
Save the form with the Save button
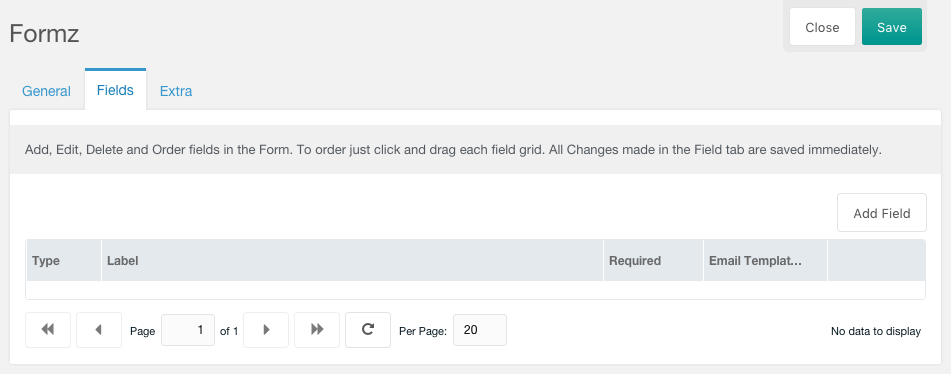pyautogui.click(x=892, y=27)
